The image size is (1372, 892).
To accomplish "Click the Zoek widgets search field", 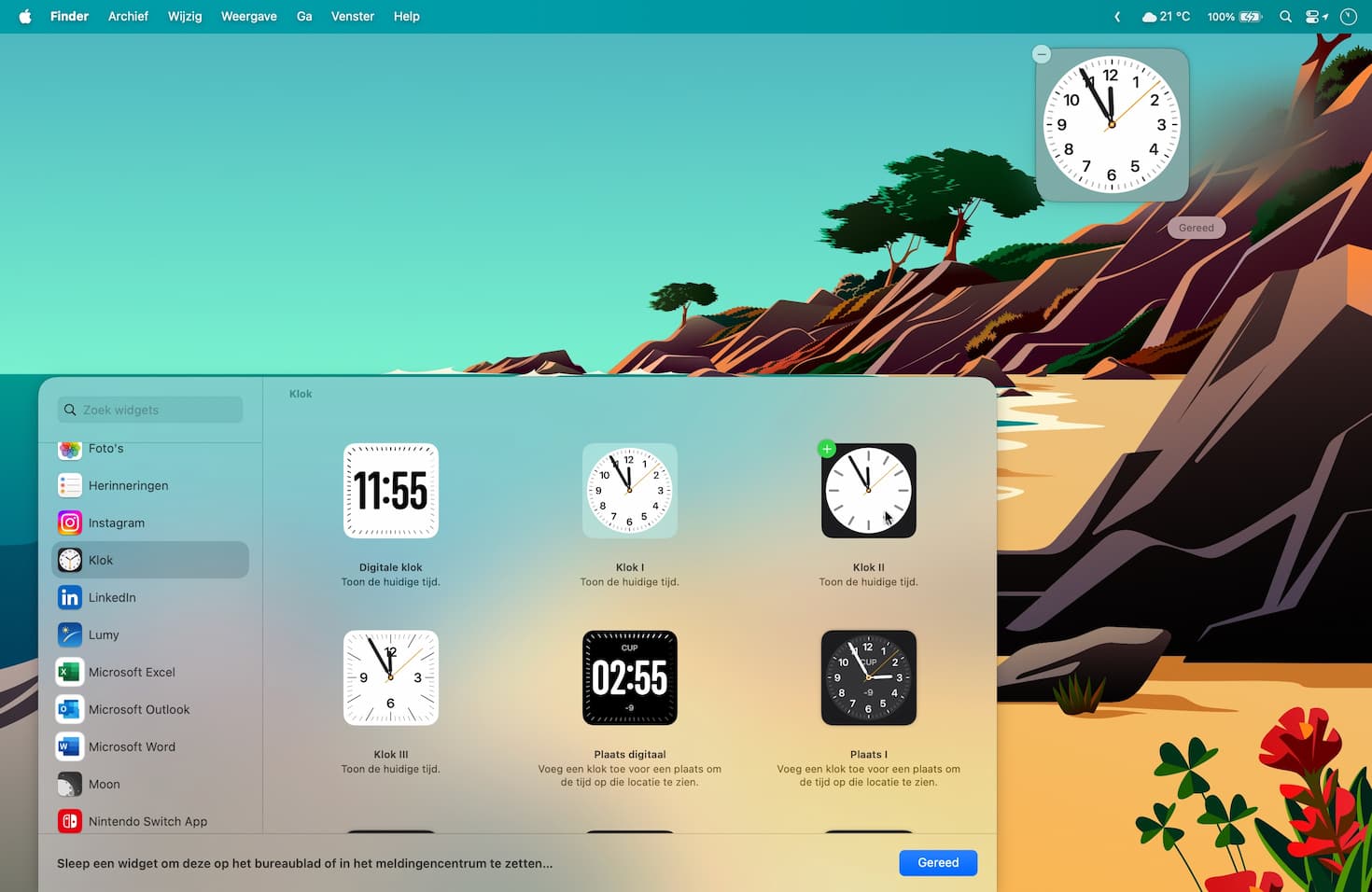I will click(148, 410).
